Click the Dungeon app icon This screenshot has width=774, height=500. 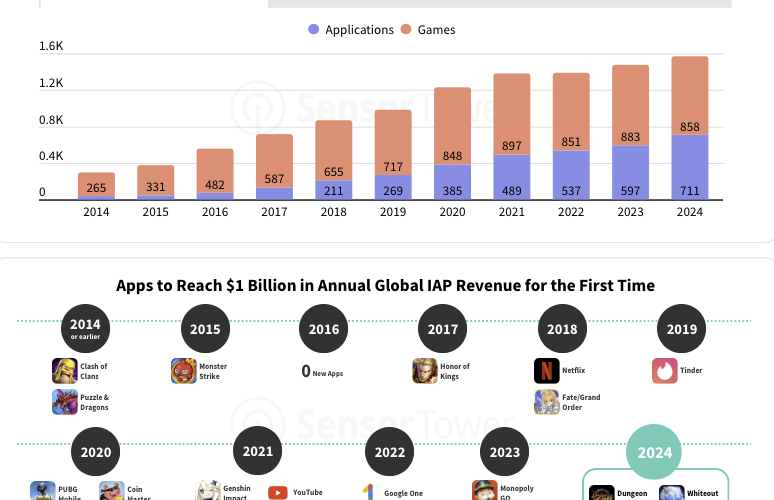[602, 493]
